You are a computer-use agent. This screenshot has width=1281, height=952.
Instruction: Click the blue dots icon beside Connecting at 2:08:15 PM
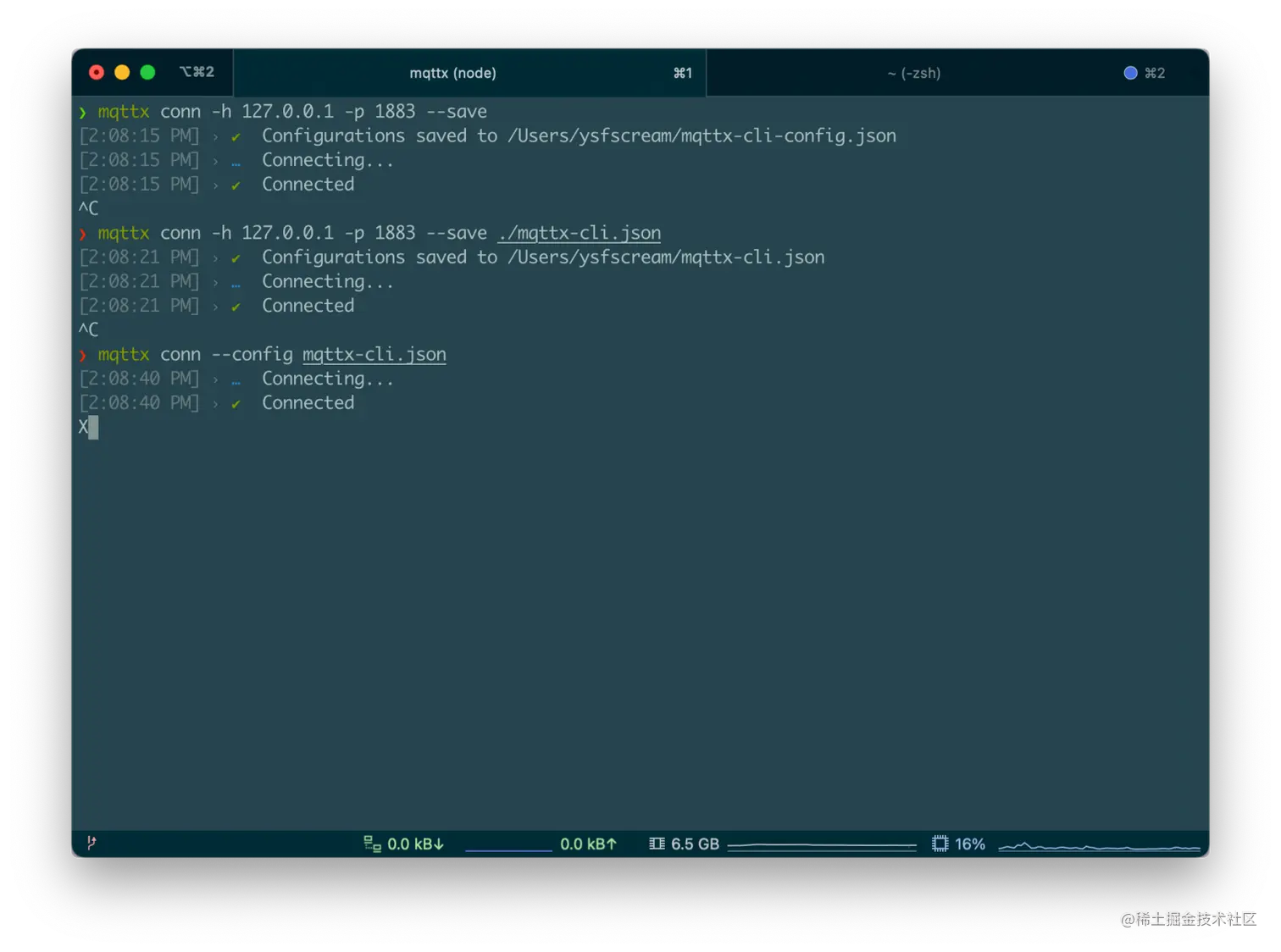(x=236, y=164)
